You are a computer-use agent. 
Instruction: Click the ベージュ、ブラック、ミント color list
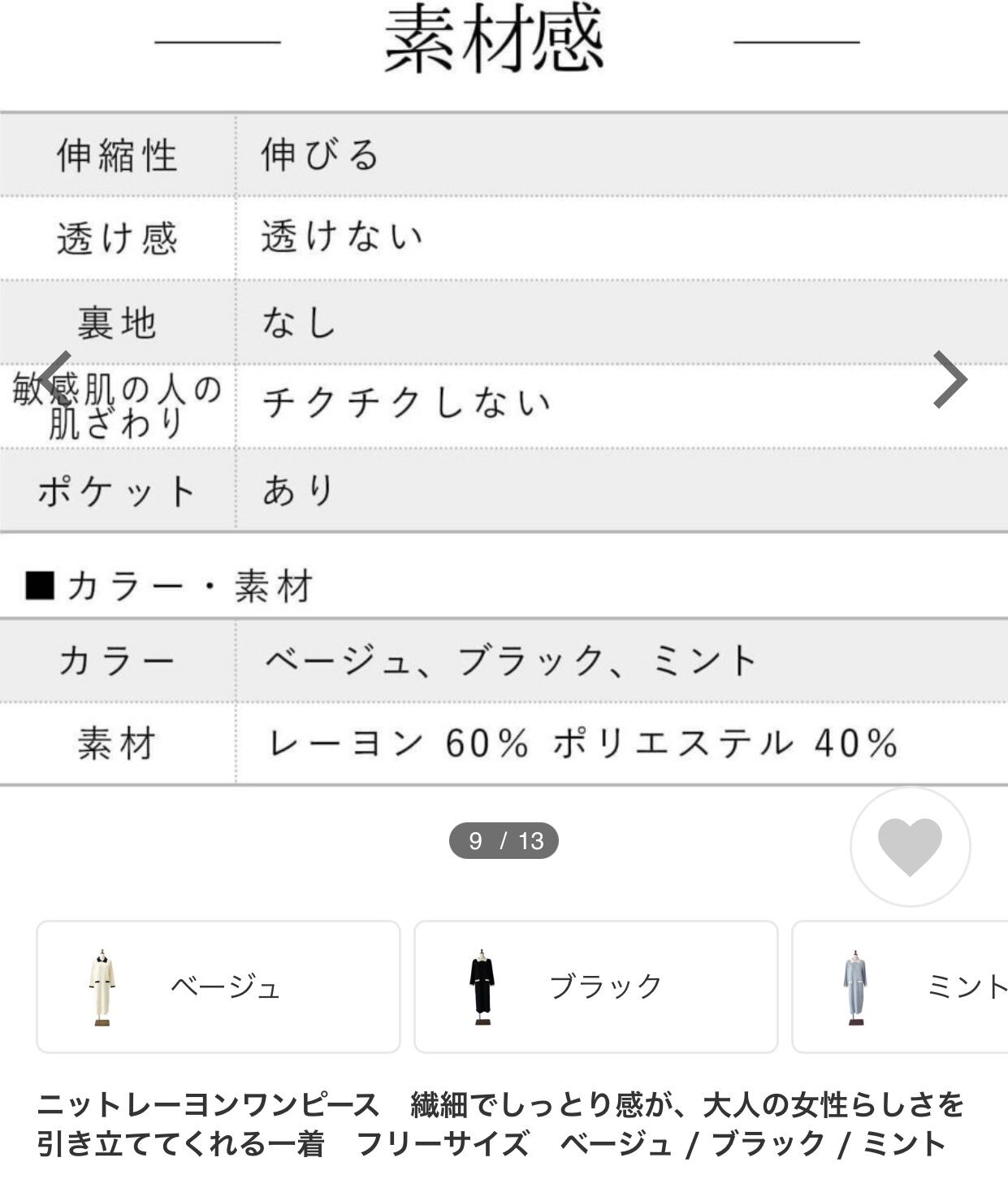(510, 661)
